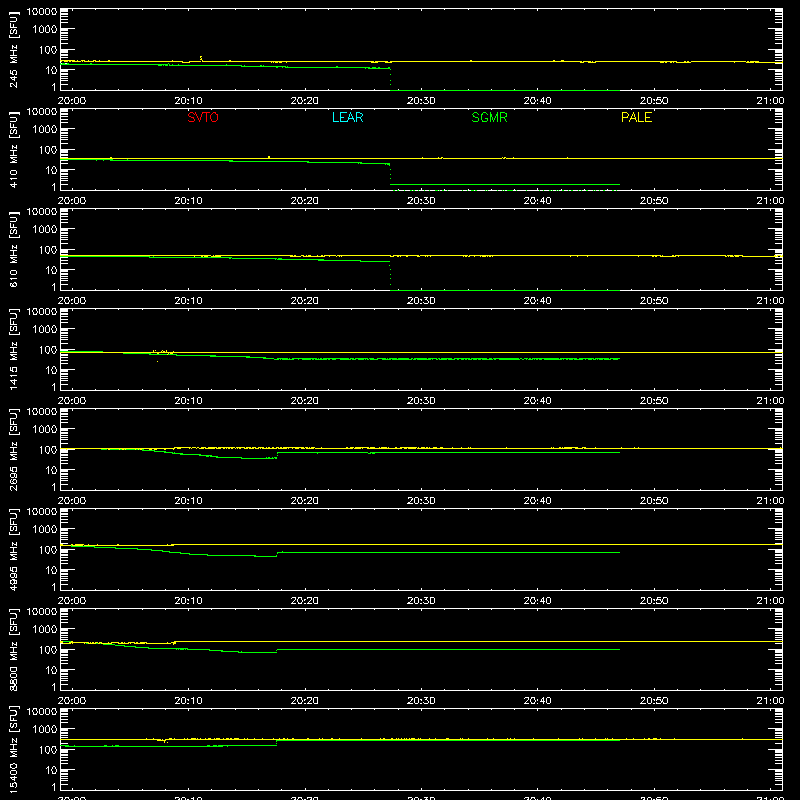Screen dimensions: 800x800
Task: Click the 10000 tick of the 245 MHz plot
Action: (42, 12)
